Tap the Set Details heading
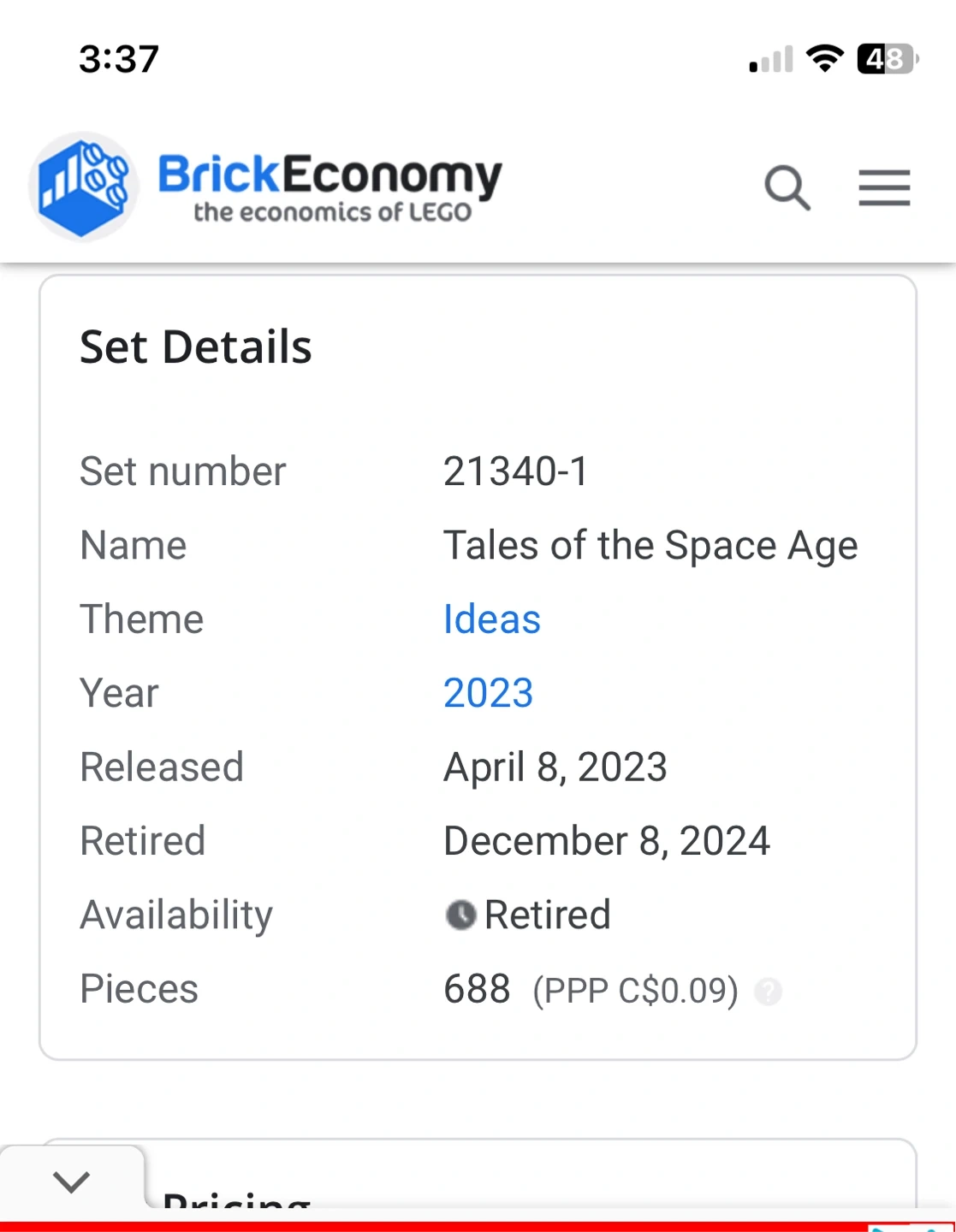The height and width of the screenshot is (1232, 956). (x=196, y=347)
